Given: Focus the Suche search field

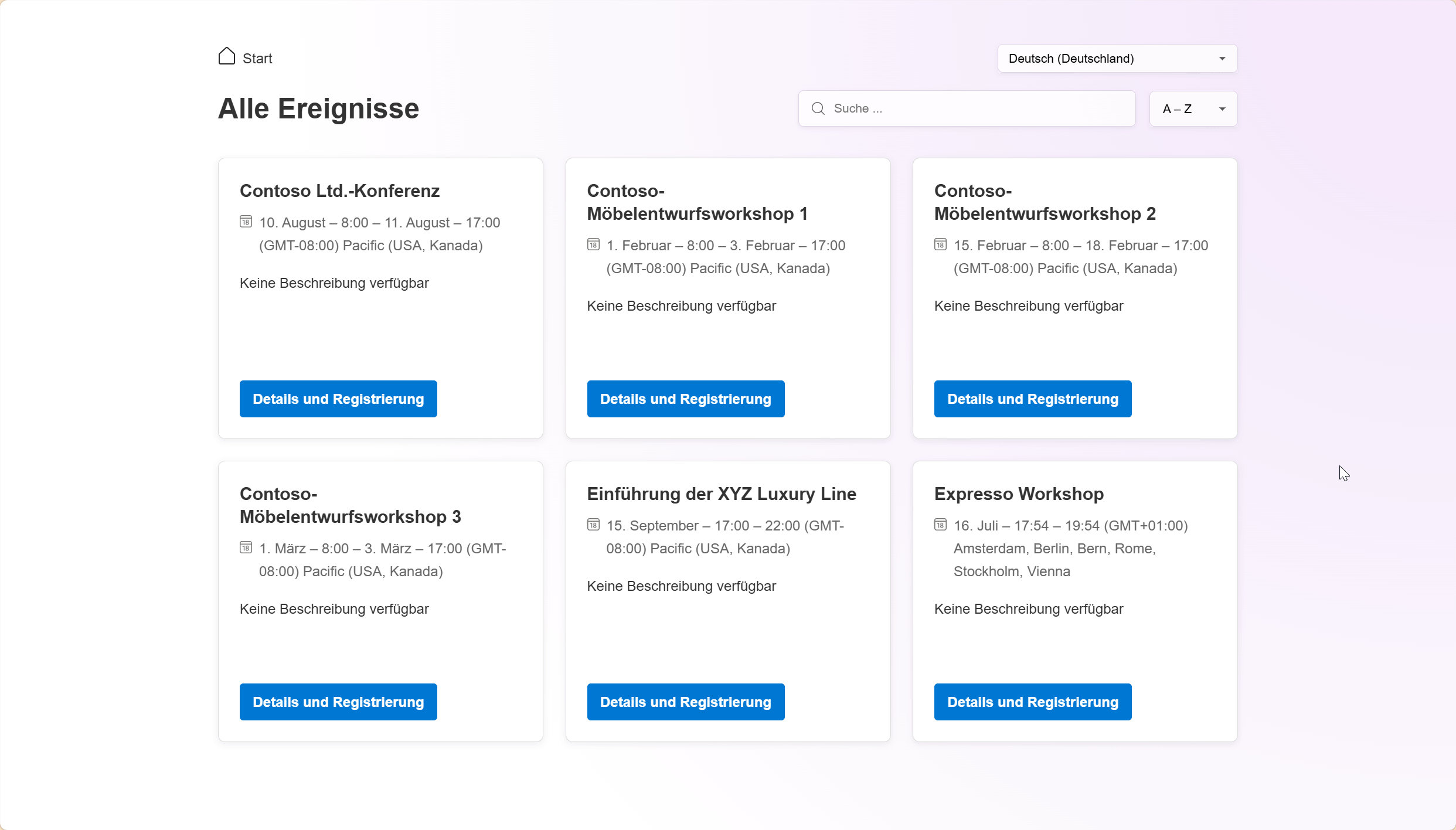Looking at the screenshot, I should click(967, 108).
